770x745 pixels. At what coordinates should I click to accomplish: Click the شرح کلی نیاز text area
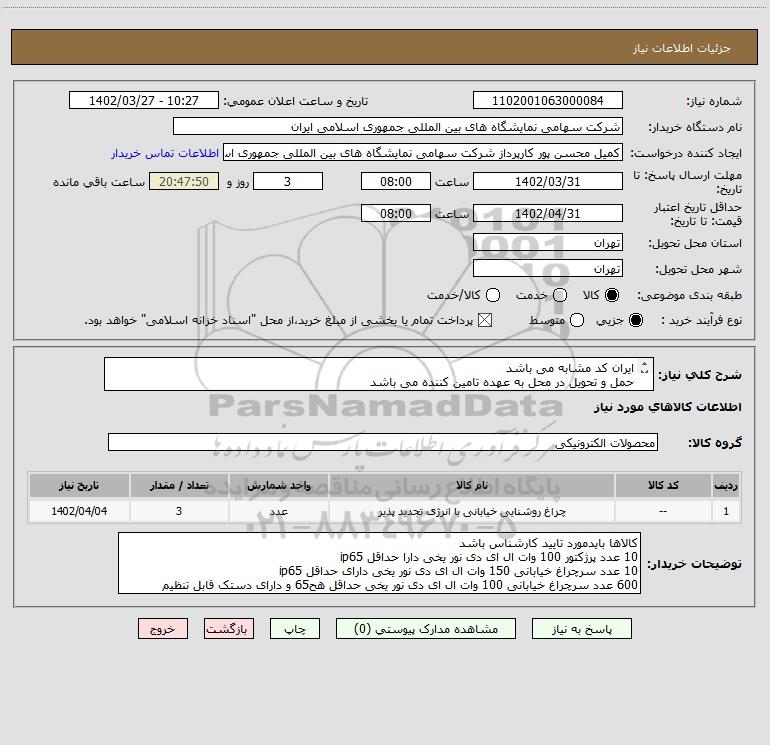tap(379, 375)
